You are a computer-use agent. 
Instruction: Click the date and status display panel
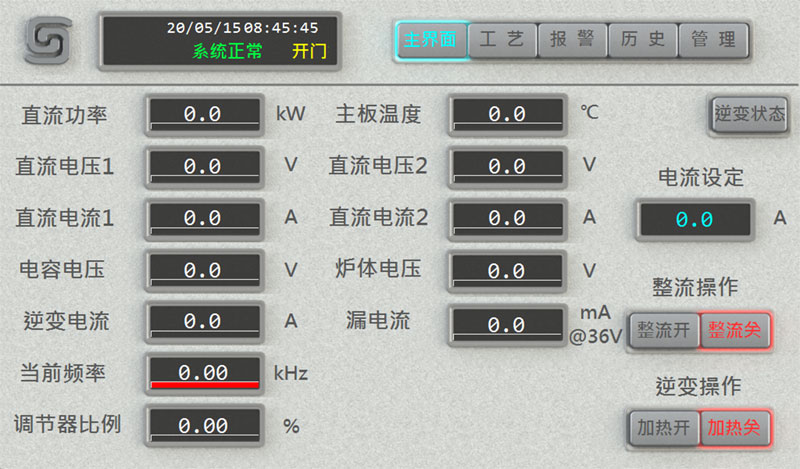220,41
